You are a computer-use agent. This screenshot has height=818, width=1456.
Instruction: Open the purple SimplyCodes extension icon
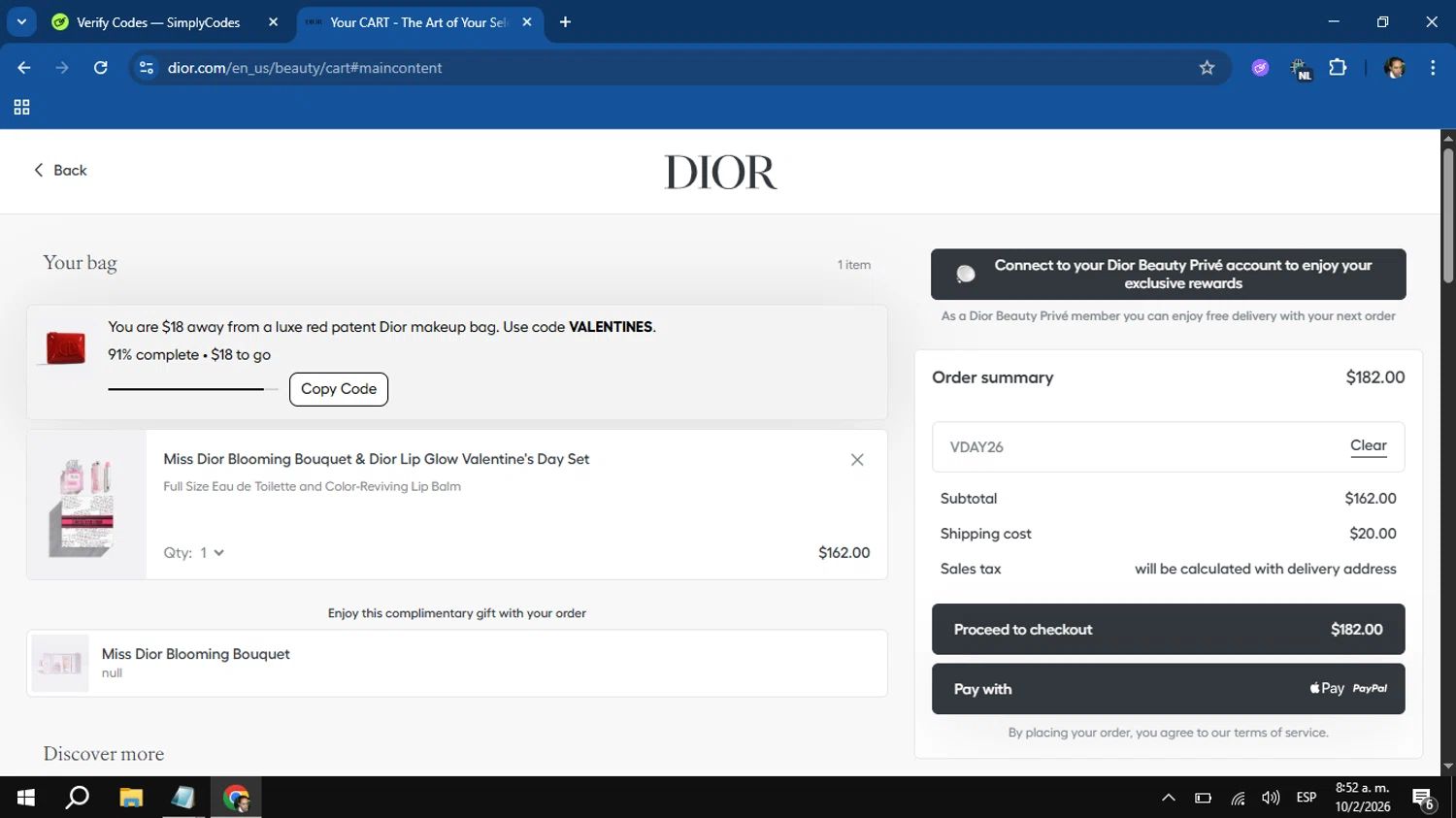[x=1260, y=68]
